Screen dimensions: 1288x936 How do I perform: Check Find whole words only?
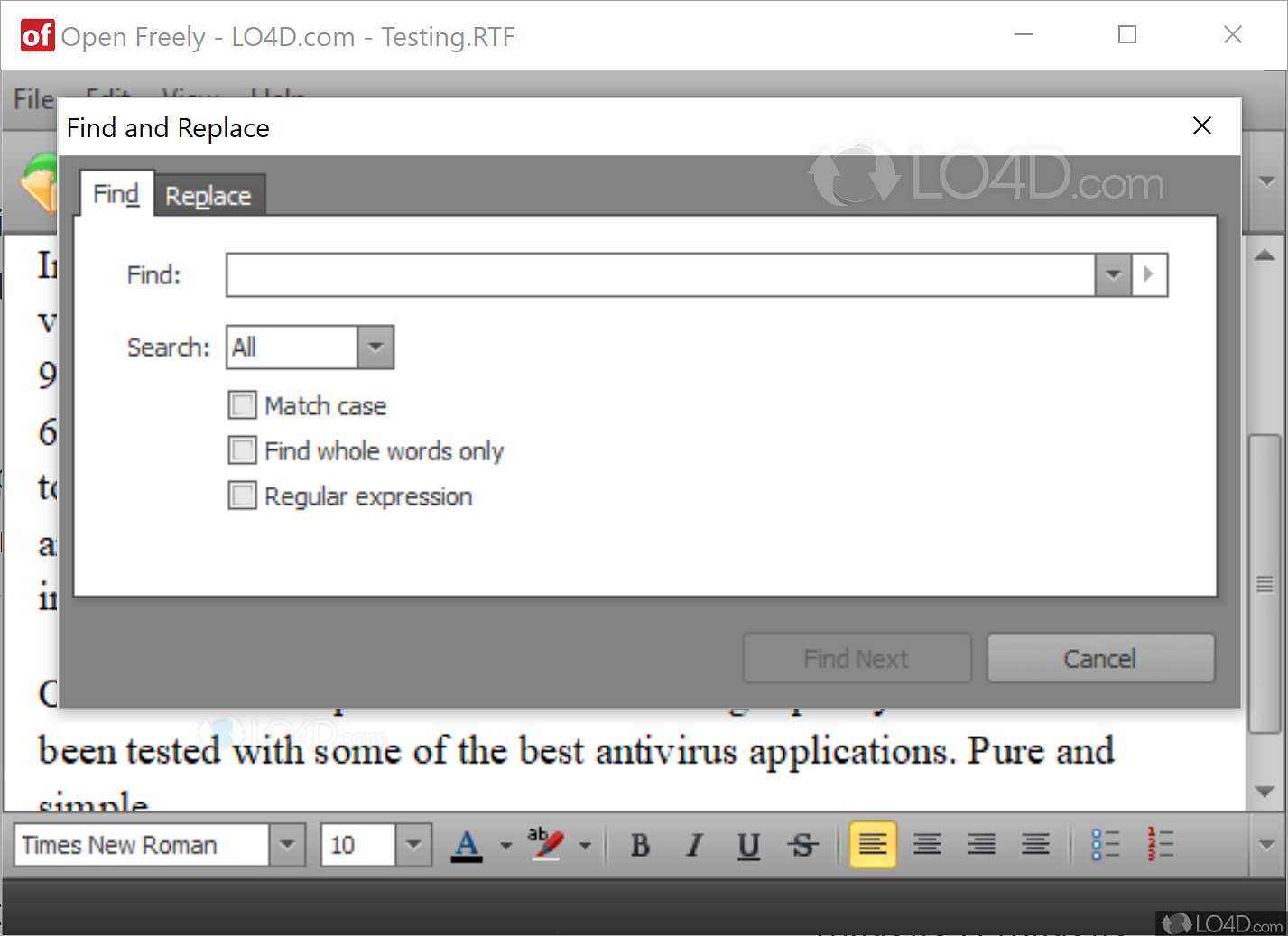(242, 450)
